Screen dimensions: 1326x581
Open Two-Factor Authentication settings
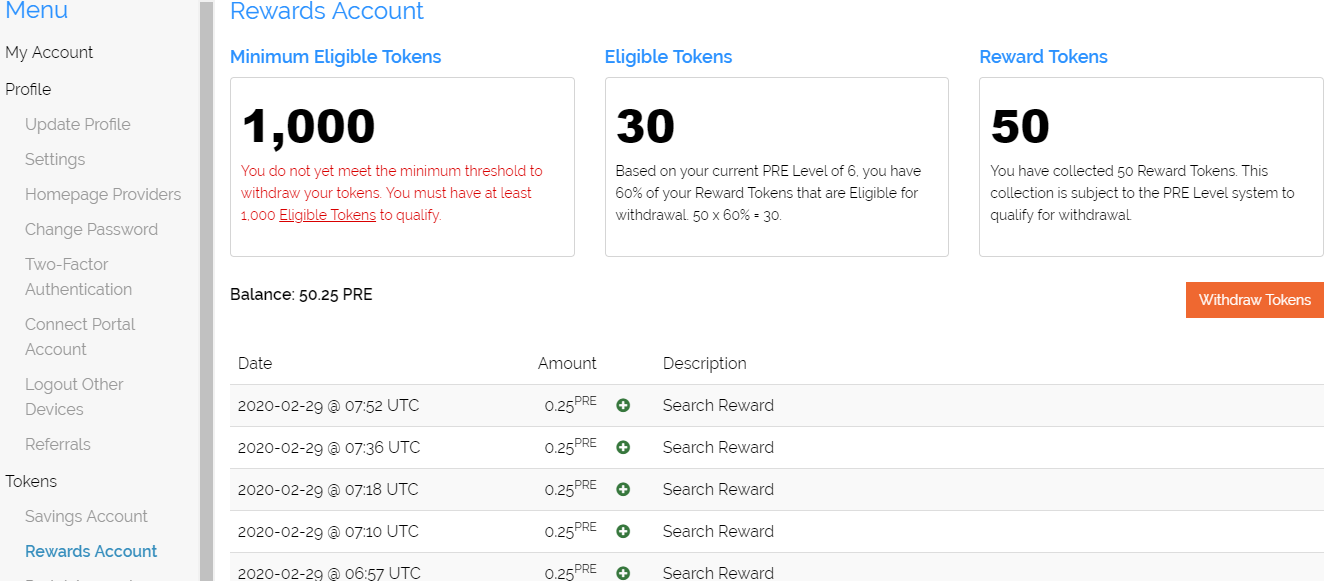[x=78, y=277]
